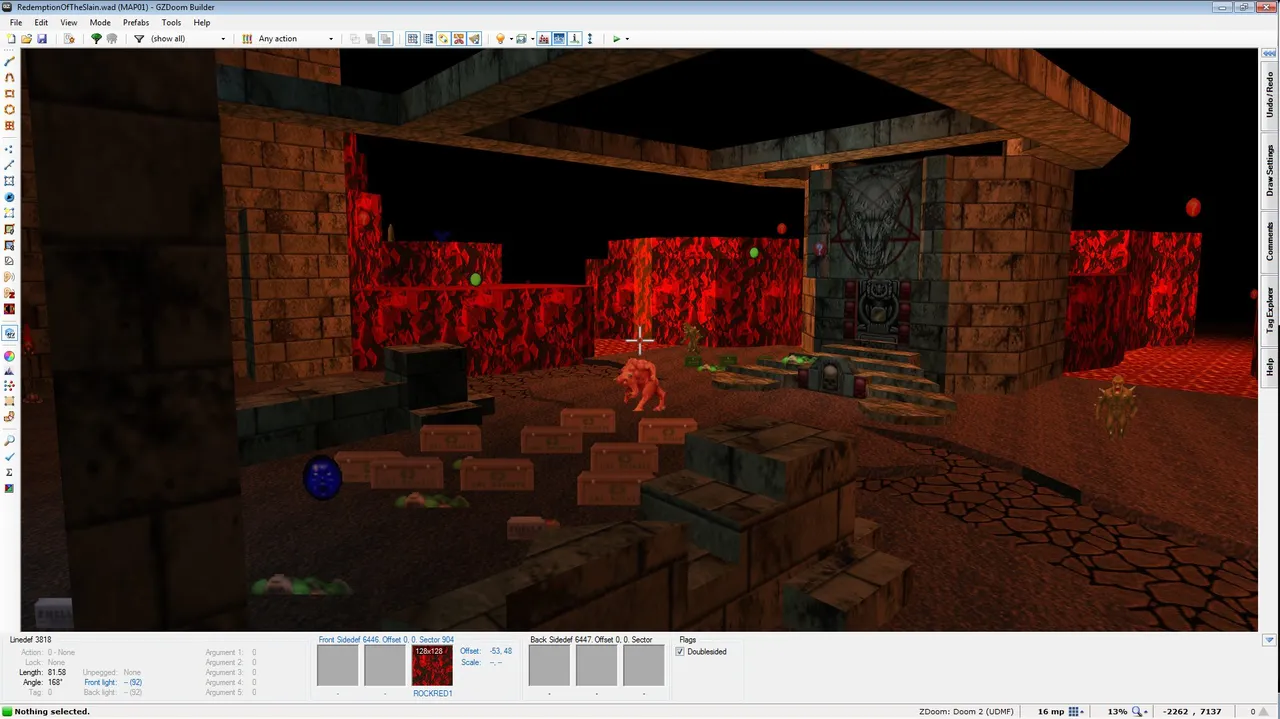Click the New Map icon

(x=10, y=39)
